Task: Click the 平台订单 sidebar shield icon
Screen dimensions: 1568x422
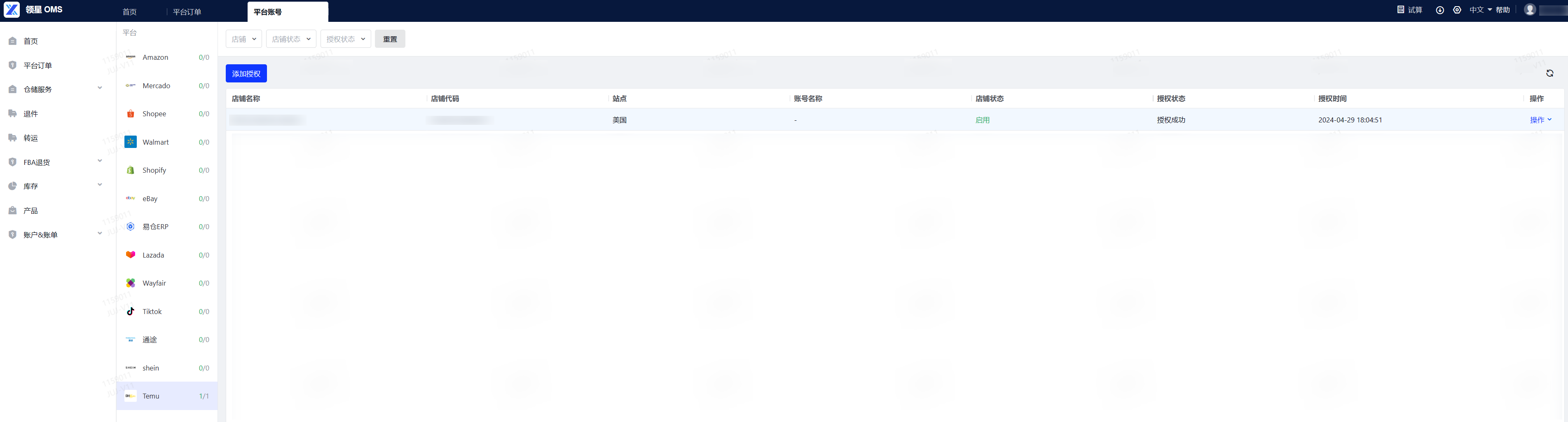Action: (12, 65)
